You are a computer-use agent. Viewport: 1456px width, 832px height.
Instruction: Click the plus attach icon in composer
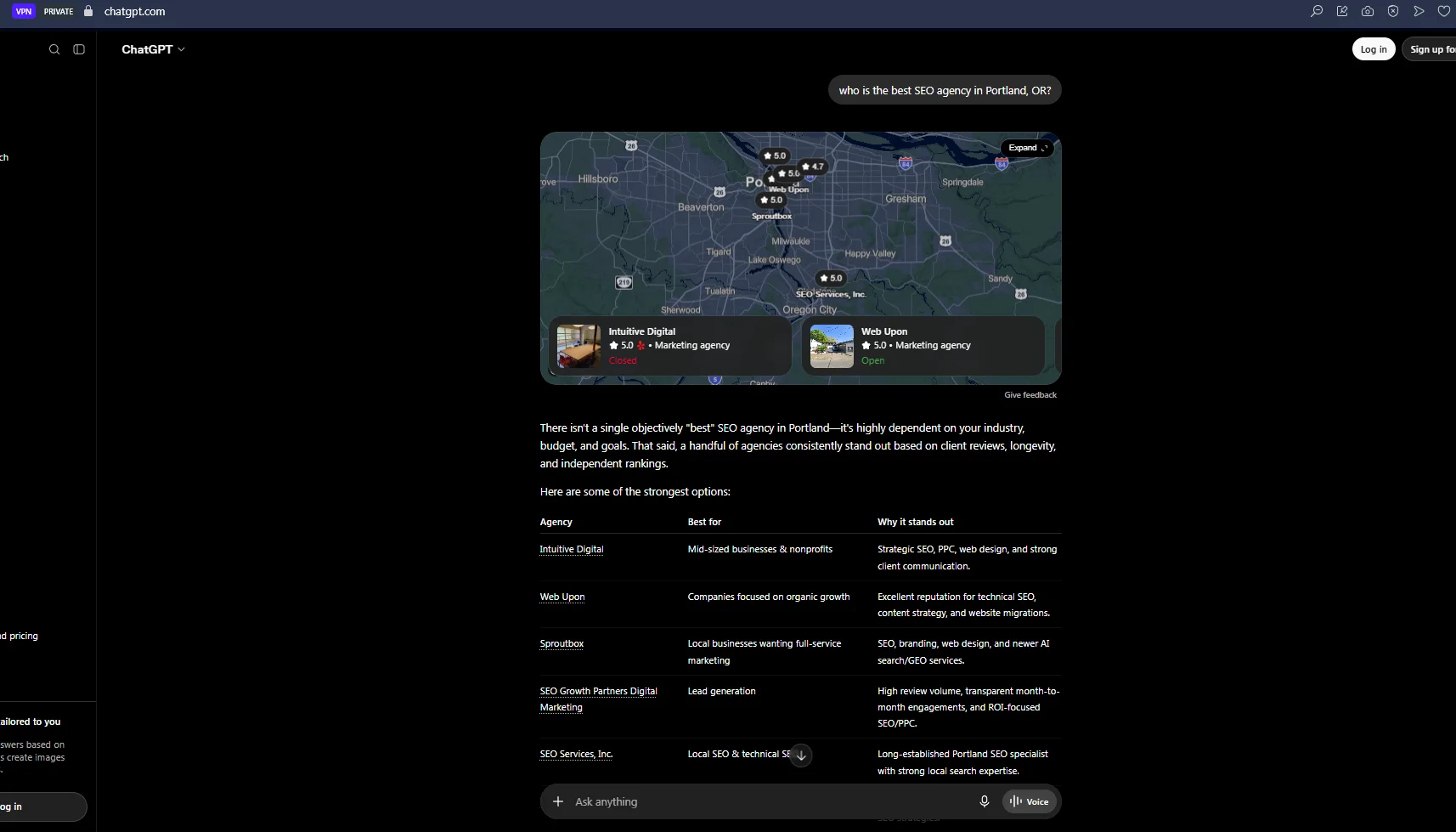pyautogui.click(x=558, y=801)
